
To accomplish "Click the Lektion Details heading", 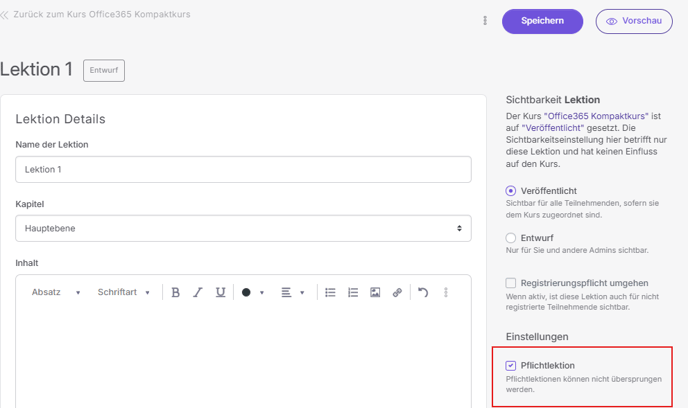I will 61,119.
